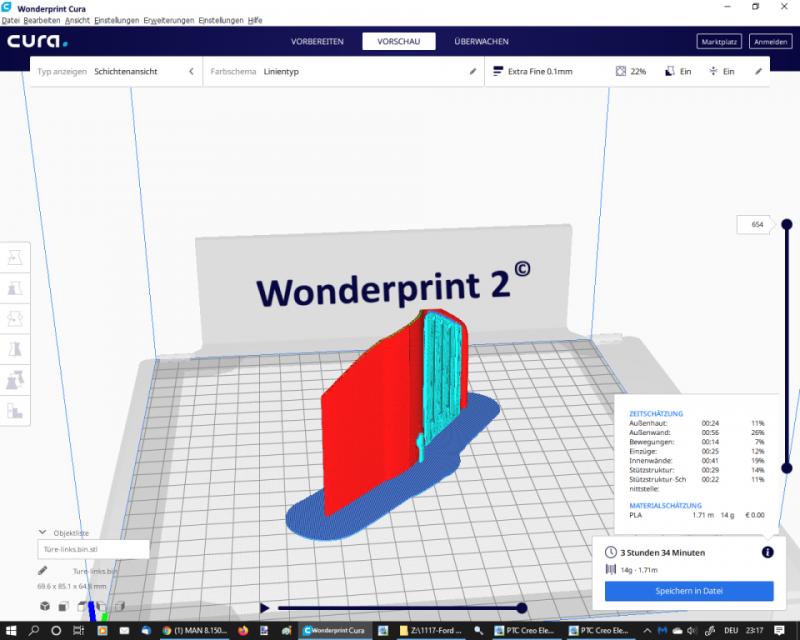Select the Mirror tool in left toolbar
The height and width of the screenshot is (640, 800).
(15, 350)
